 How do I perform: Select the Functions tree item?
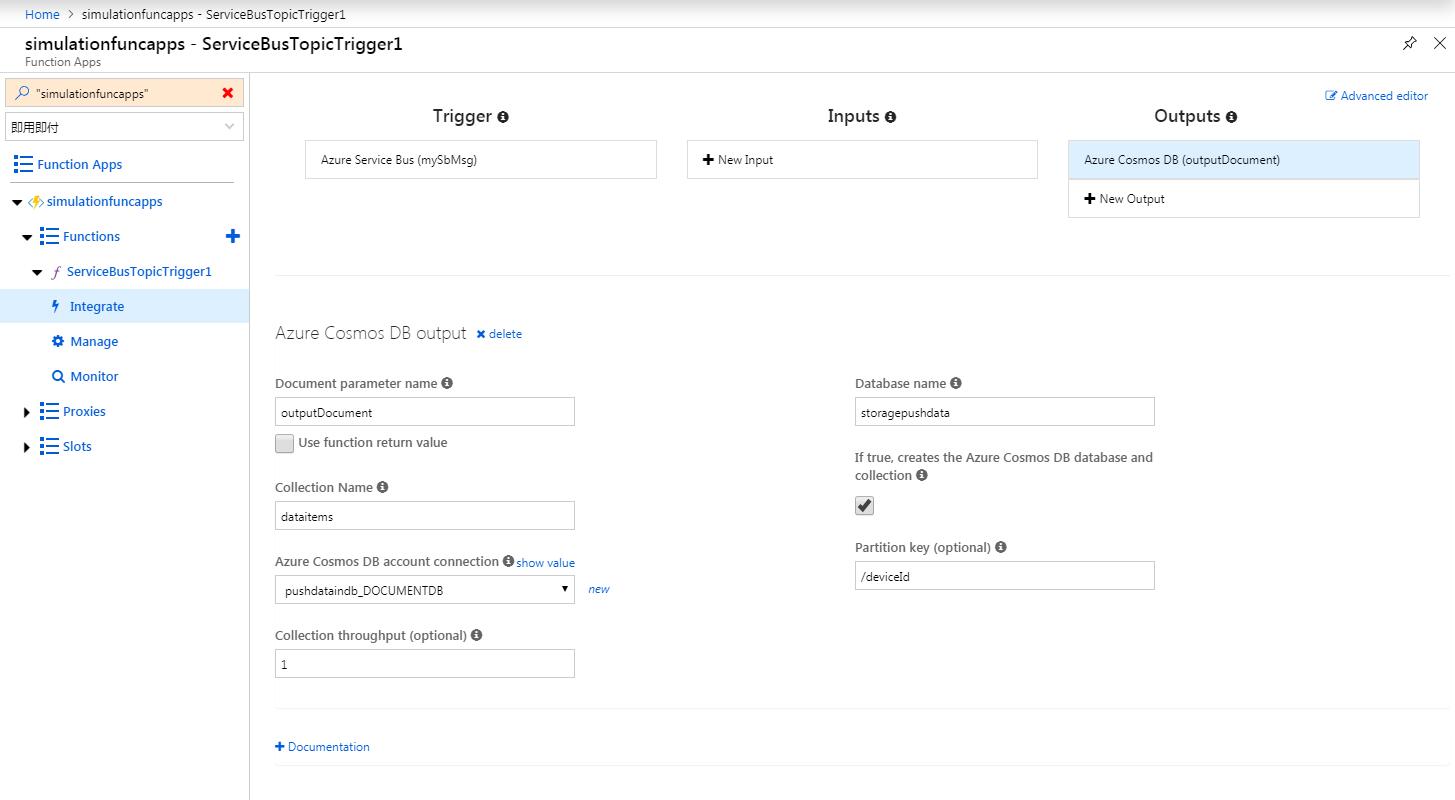tap(91, 236)
